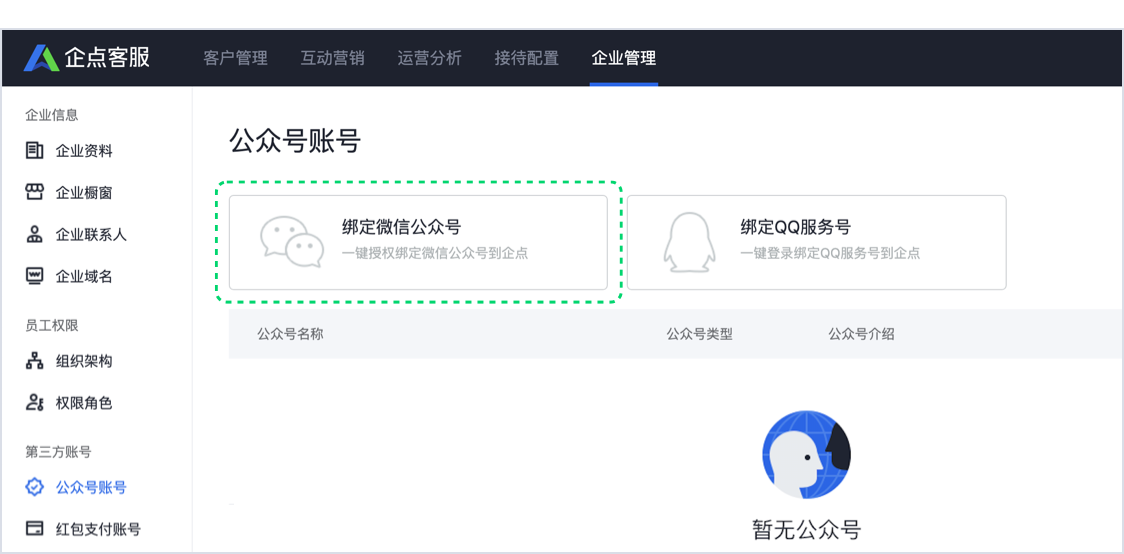The height and width of the screenshot is (554, 1124).
Task: Click the 红包支付账号 wallet icon
Action: click(34, 529)
